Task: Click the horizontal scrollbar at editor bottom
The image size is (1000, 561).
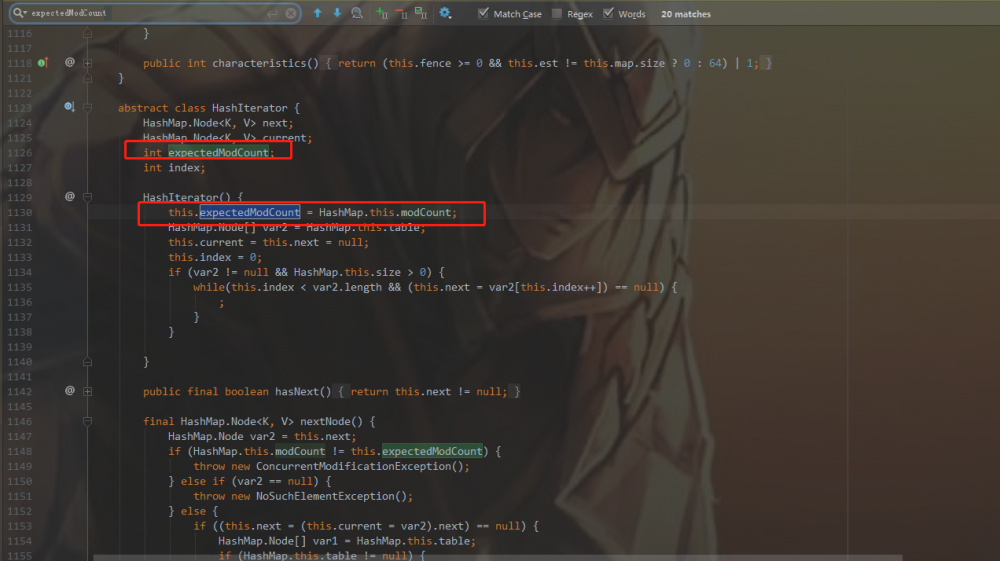Action: (x=497, y=558)
